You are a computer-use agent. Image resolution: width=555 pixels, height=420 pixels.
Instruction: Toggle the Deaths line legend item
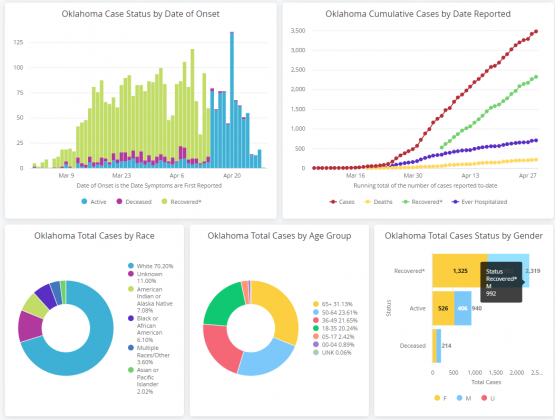378,202
